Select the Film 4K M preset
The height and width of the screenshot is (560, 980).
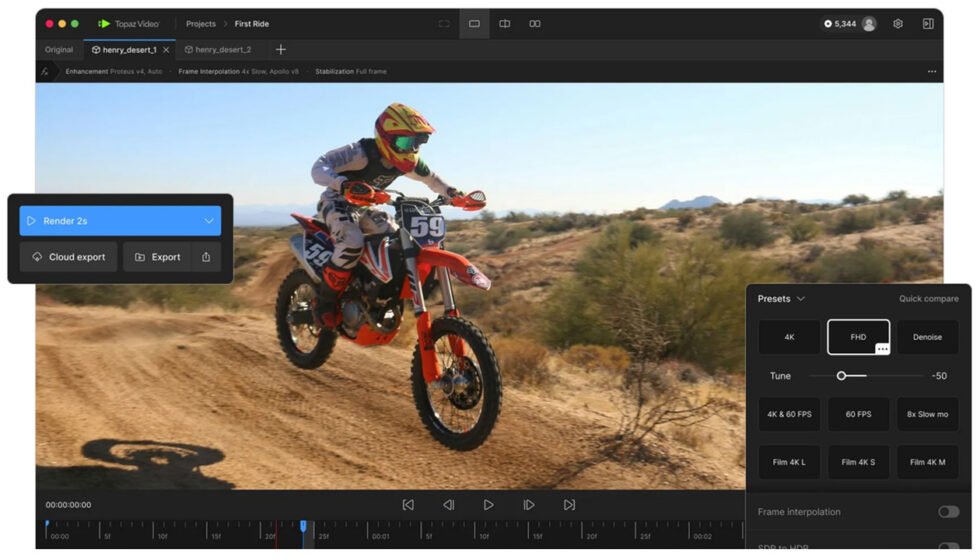(x=928, y=462)
